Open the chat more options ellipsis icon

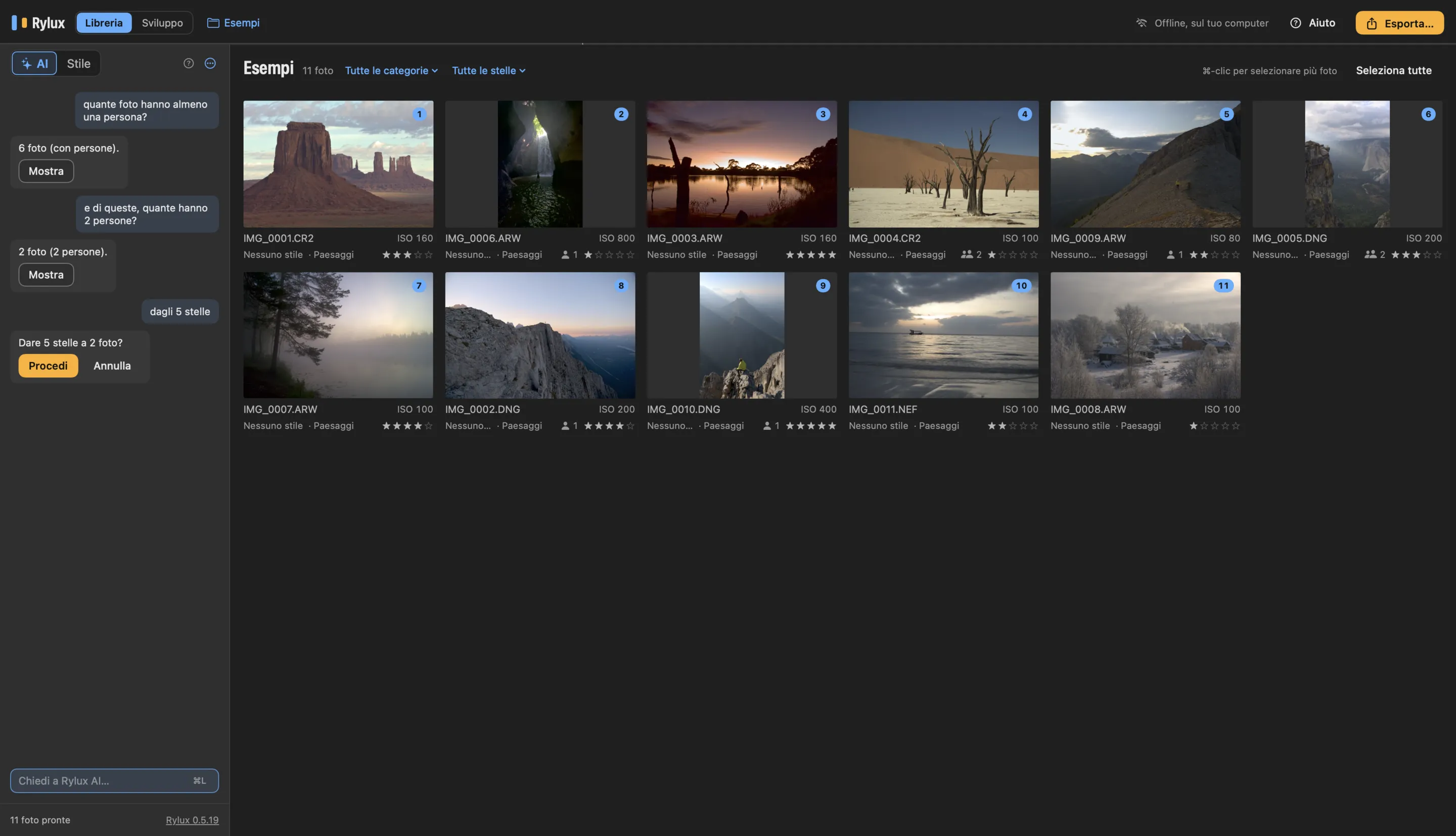210,63
